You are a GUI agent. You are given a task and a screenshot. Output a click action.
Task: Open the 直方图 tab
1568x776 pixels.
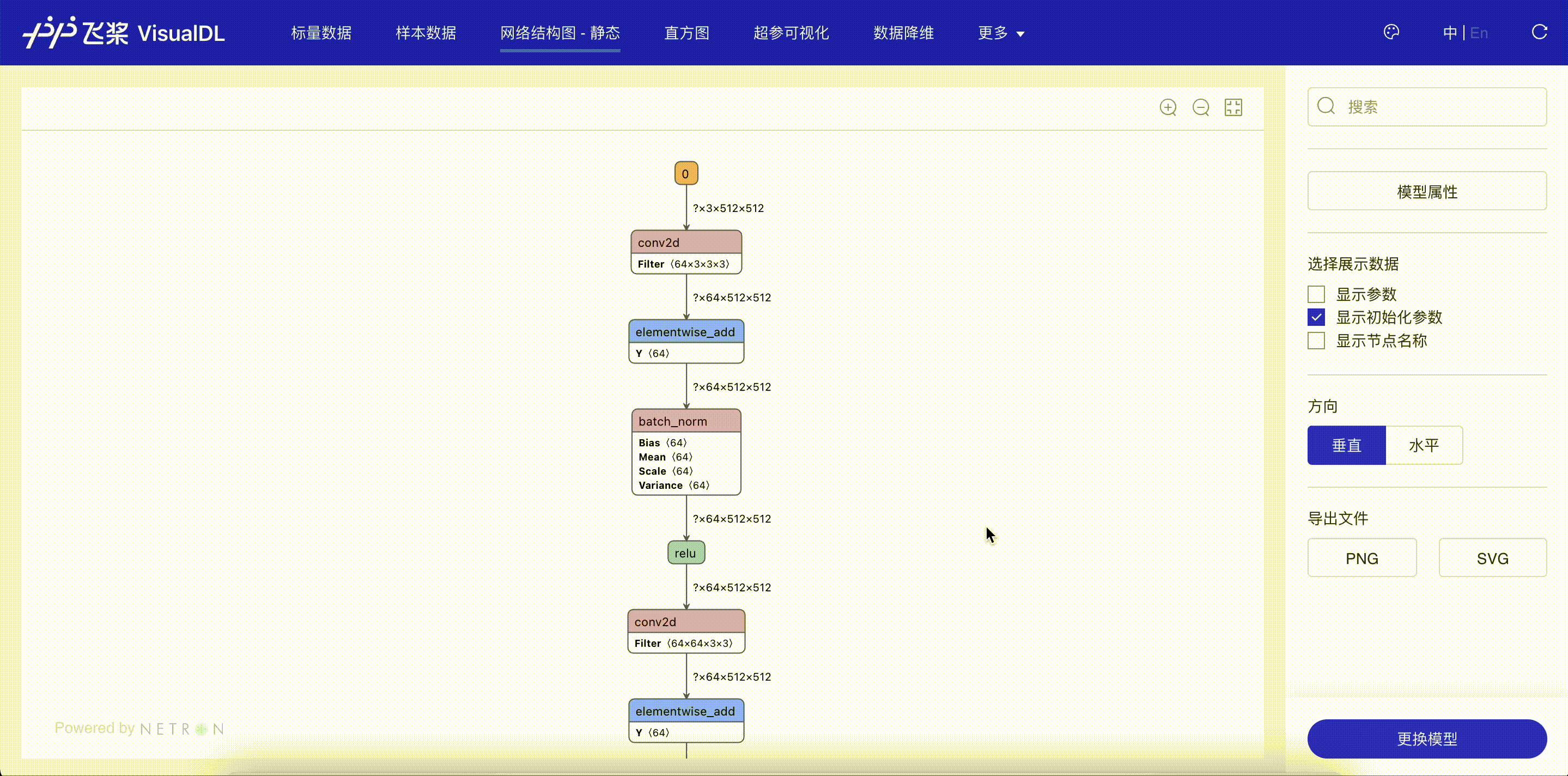click(686, 33)
